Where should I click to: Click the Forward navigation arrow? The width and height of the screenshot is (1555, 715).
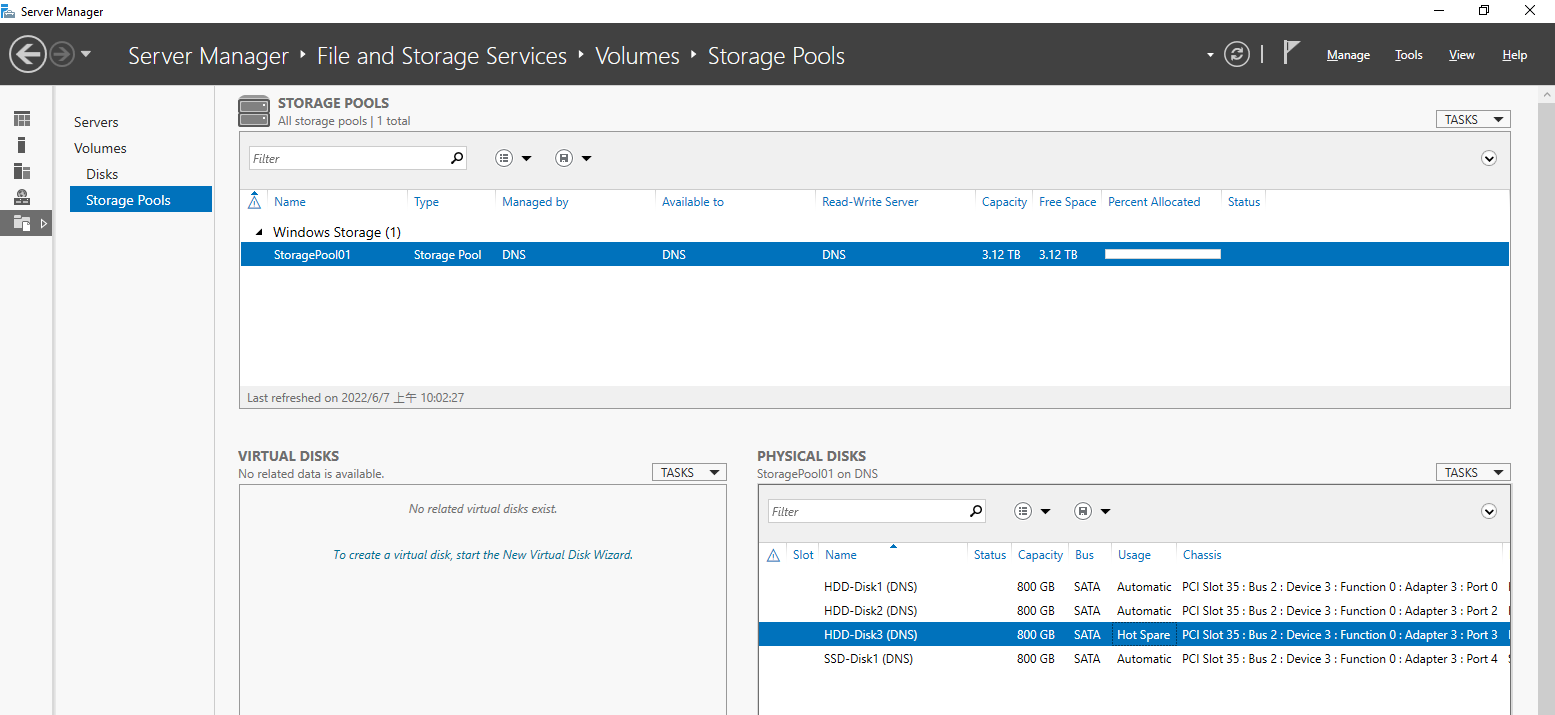click(x=62, y=54)
